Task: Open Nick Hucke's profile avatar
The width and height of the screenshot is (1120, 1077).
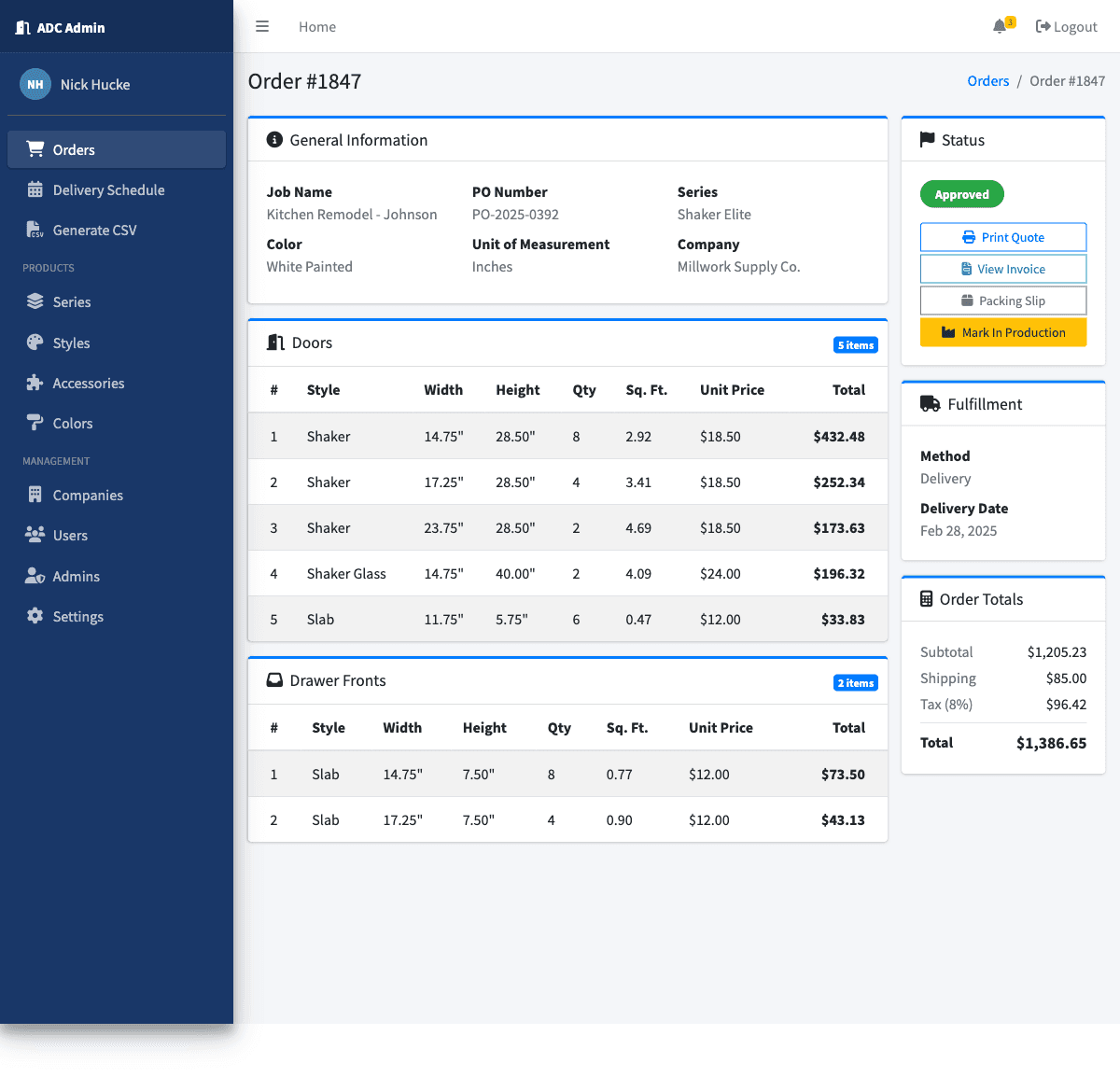Action: 35,84
